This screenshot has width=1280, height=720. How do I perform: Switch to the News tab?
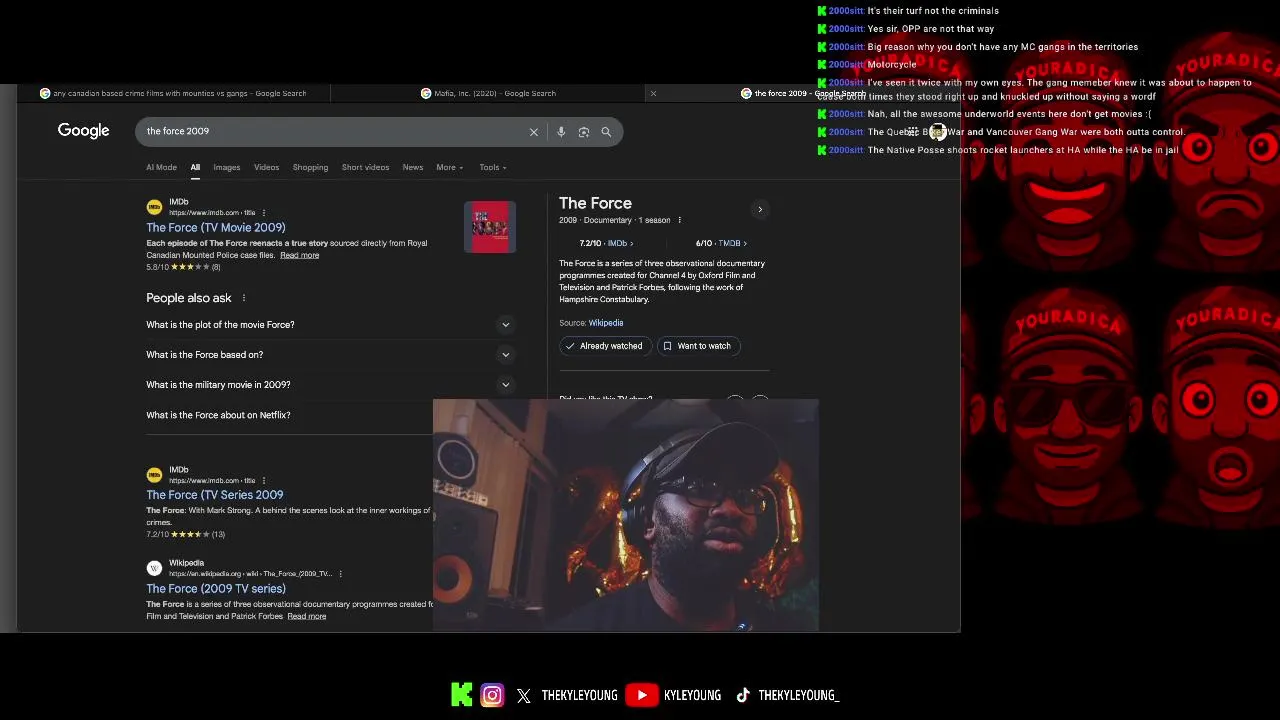pos(412,168)
